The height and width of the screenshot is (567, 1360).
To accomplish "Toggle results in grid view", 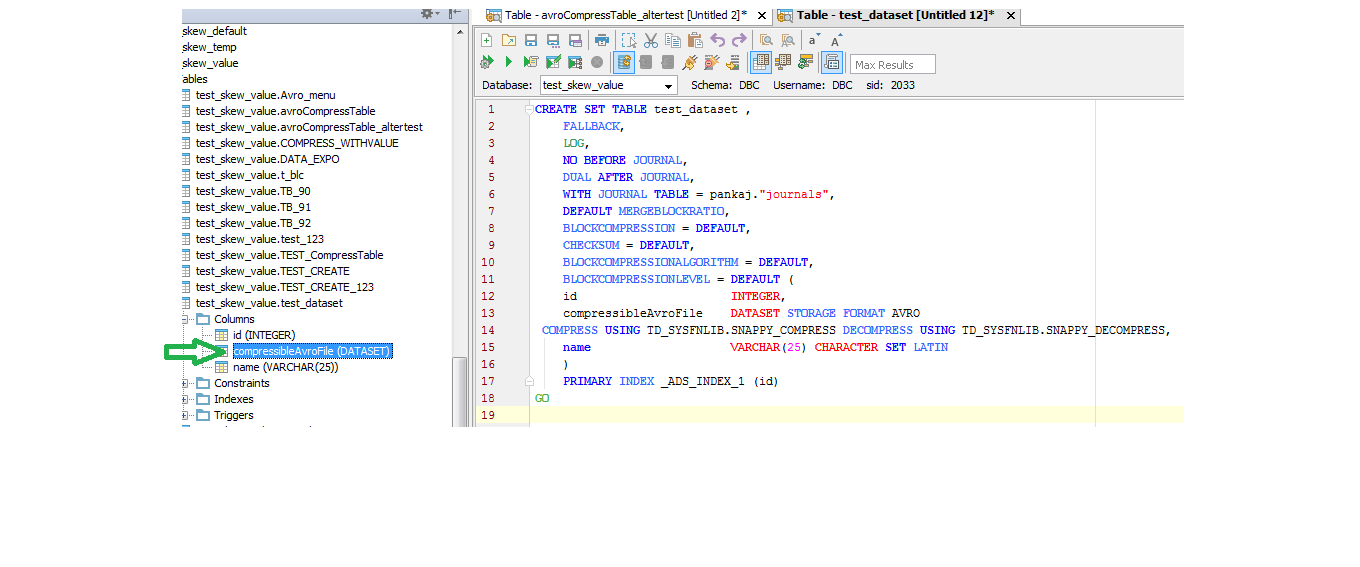I will click(761, 62).
